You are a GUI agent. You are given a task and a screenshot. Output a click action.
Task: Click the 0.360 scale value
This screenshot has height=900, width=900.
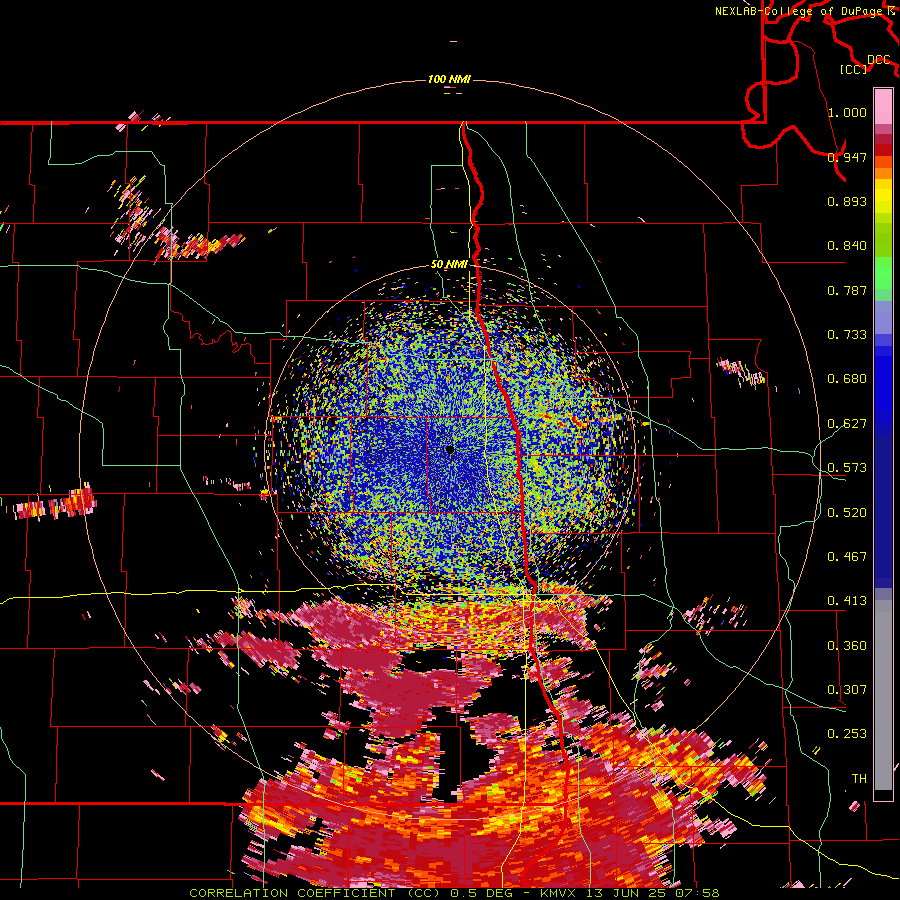click(847, 646)
